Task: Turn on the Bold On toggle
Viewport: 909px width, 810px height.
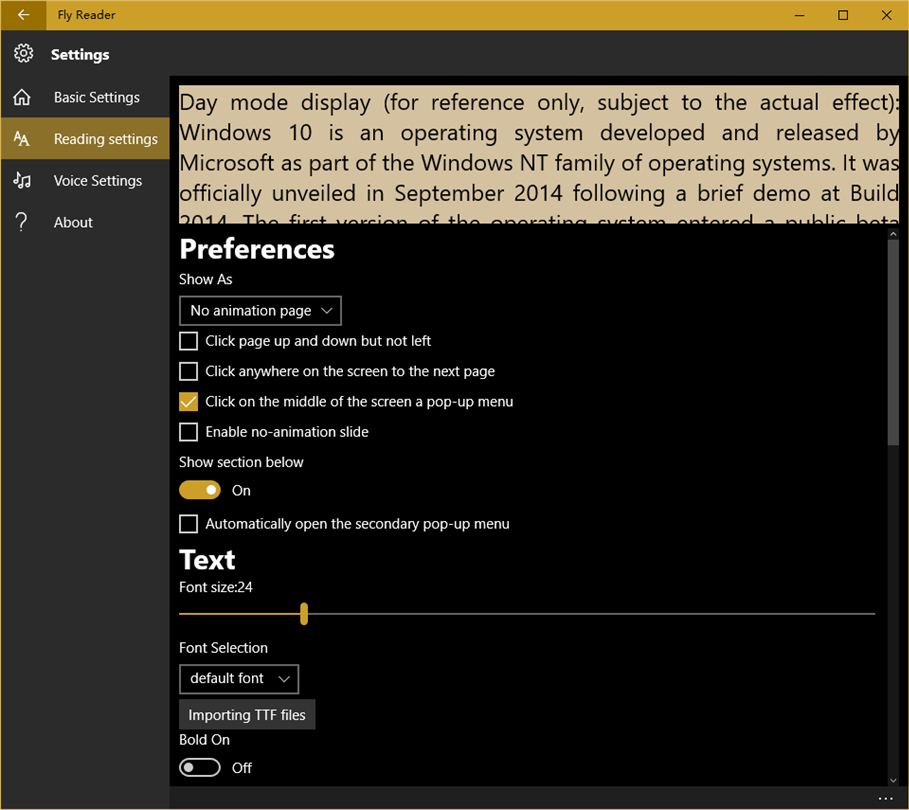Action: [200, 768]
